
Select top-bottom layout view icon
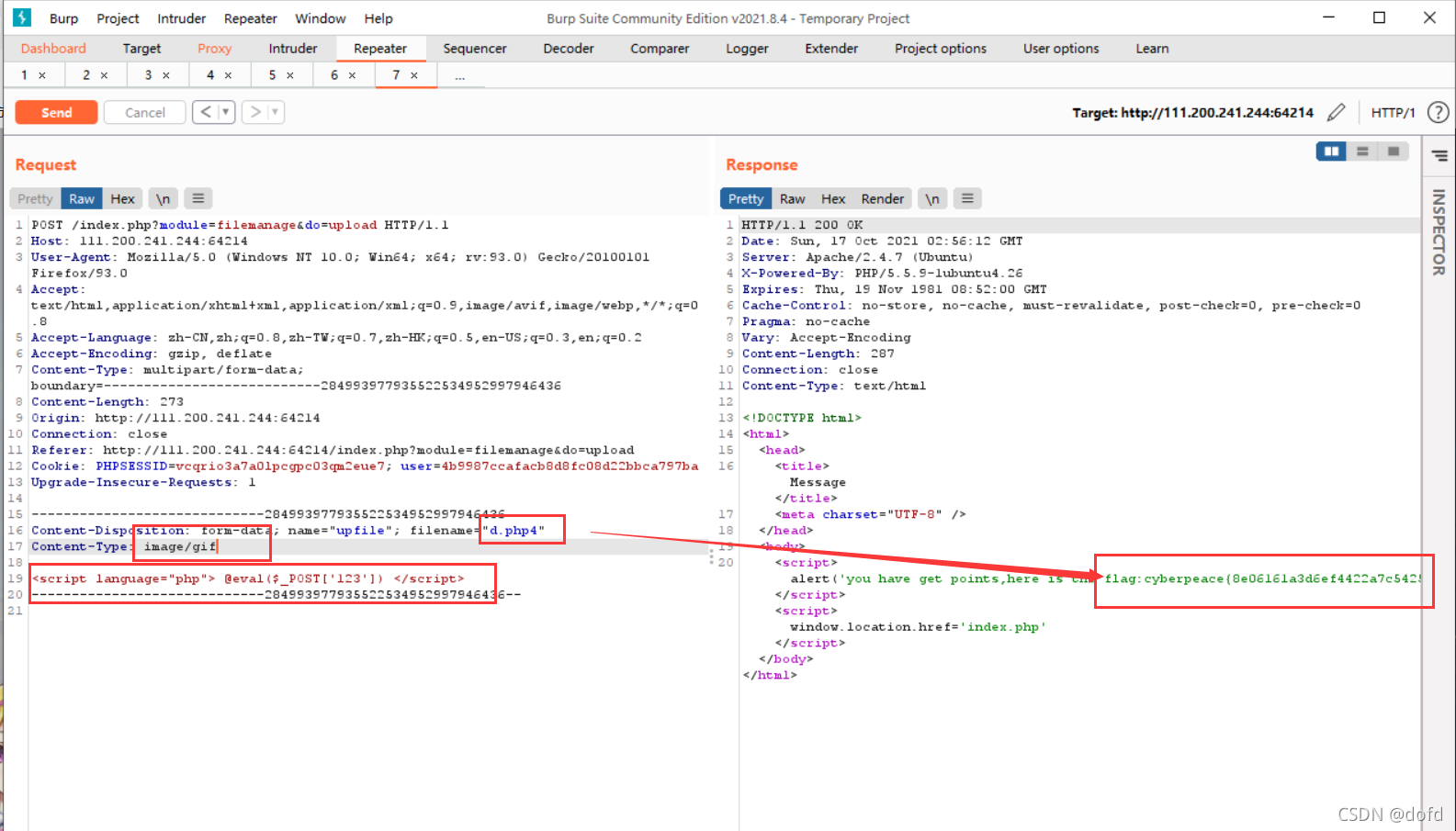(1362, 152)
